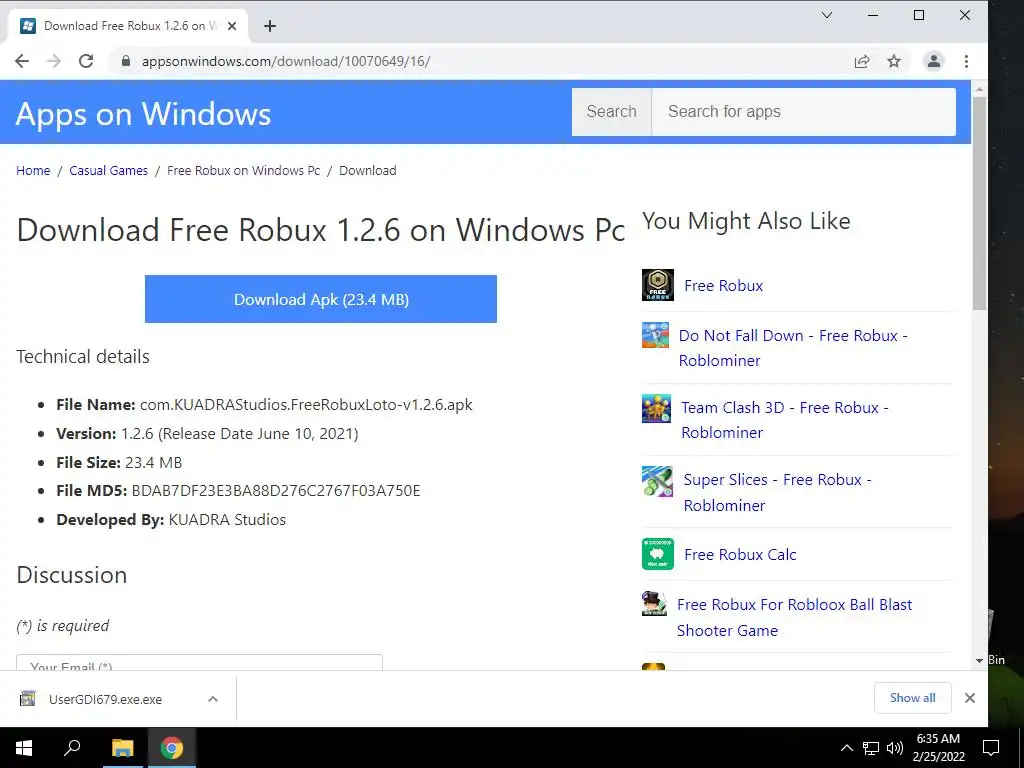The image size is (1024, 768).
Task: Click the Search button in header
Action: 611,112
